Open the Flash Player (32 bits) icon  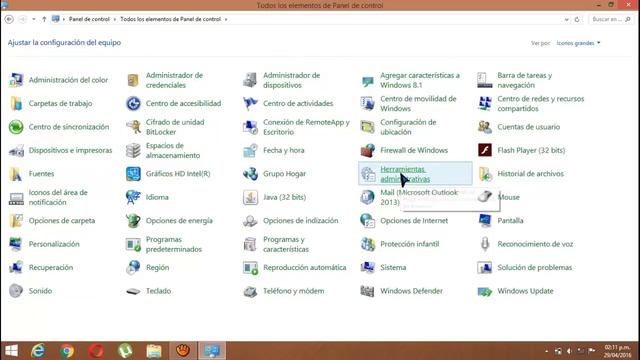click(484, 150)
